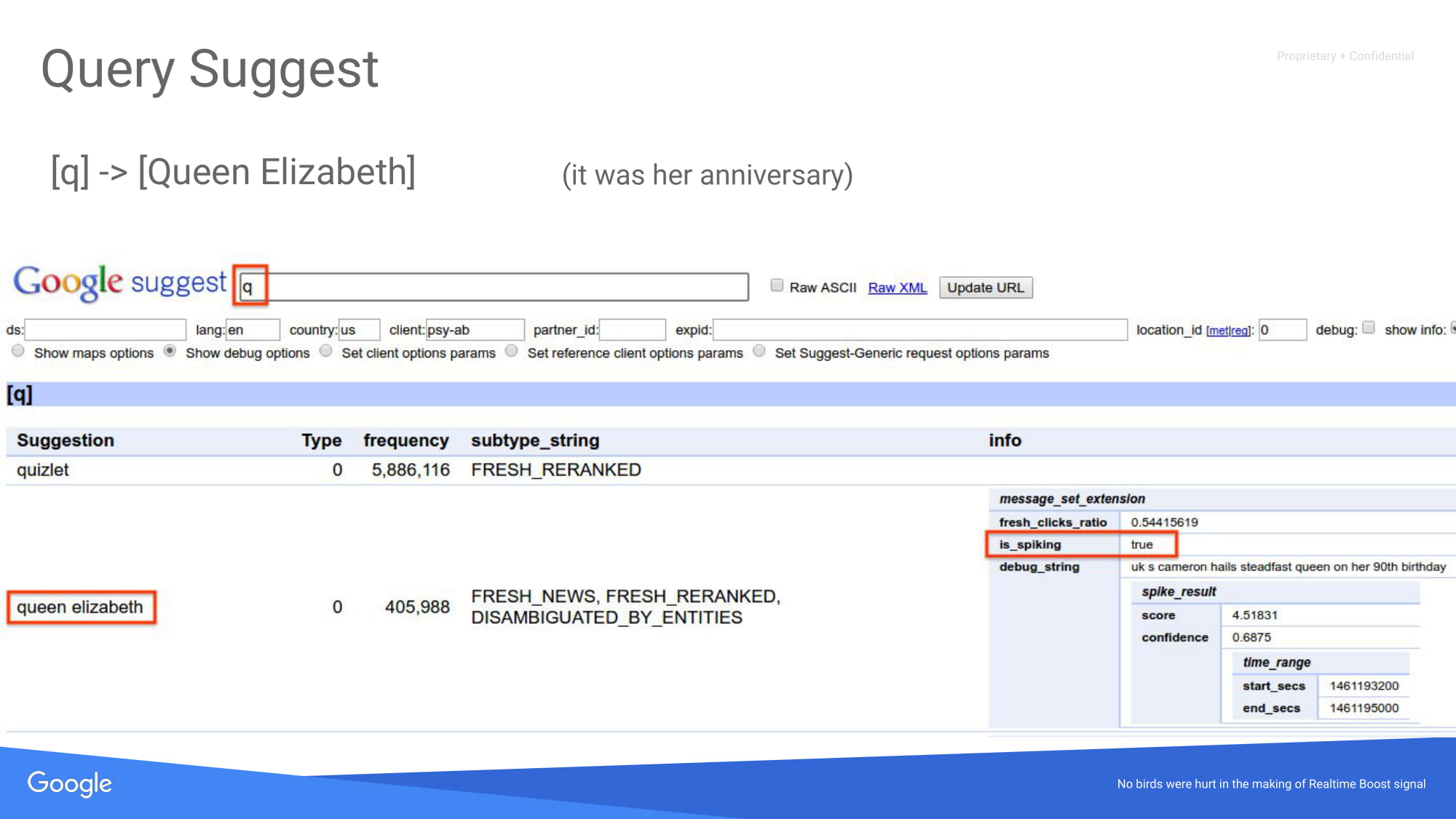1456x819 pixels.
Task: Click the queen elizabeth suggestion
Action: point(80,607)
